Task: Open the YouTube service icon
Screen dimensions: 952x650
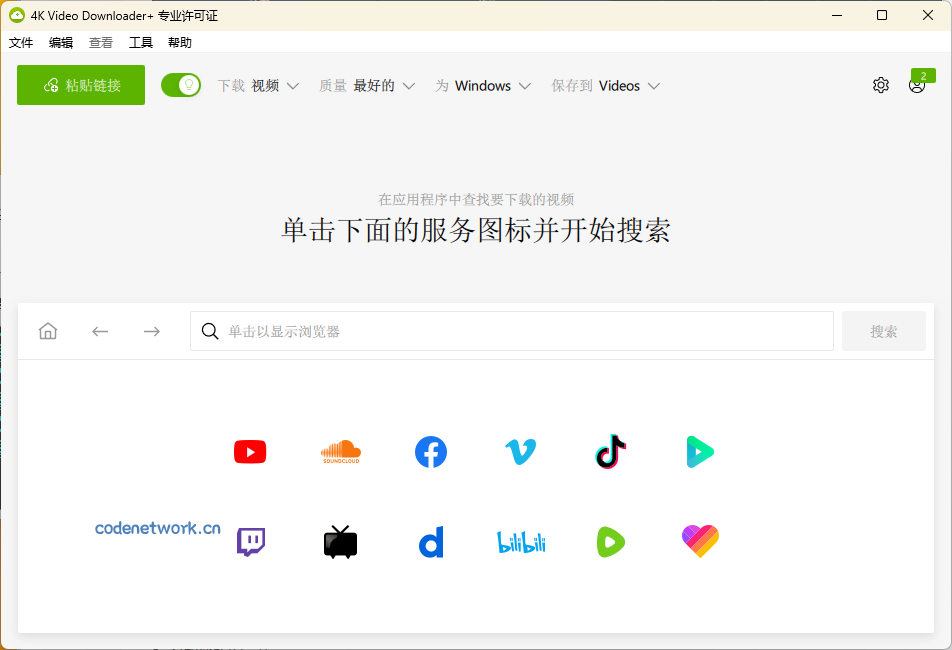Action: pyautogui.click(x=250, y=452)
